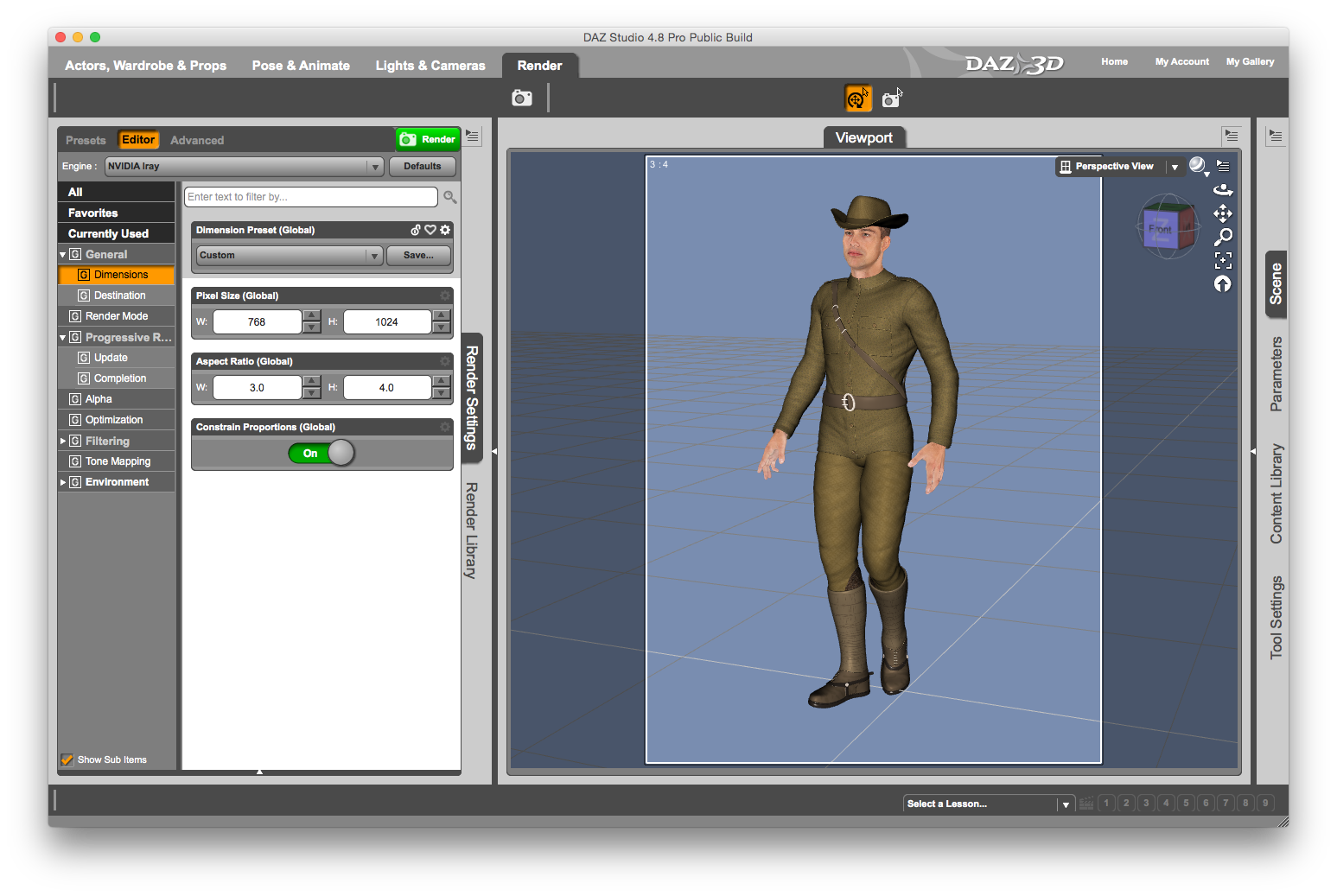Select the Destination tree item
Image resolution: width=1337 pixels, height=896 pixels.
[x=116, y=295]
